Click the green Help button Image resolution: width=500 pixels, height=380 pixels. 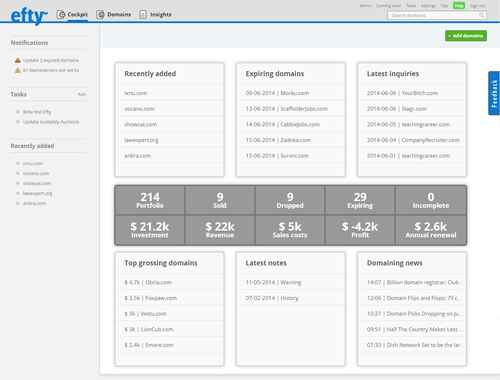coord(459,6)
